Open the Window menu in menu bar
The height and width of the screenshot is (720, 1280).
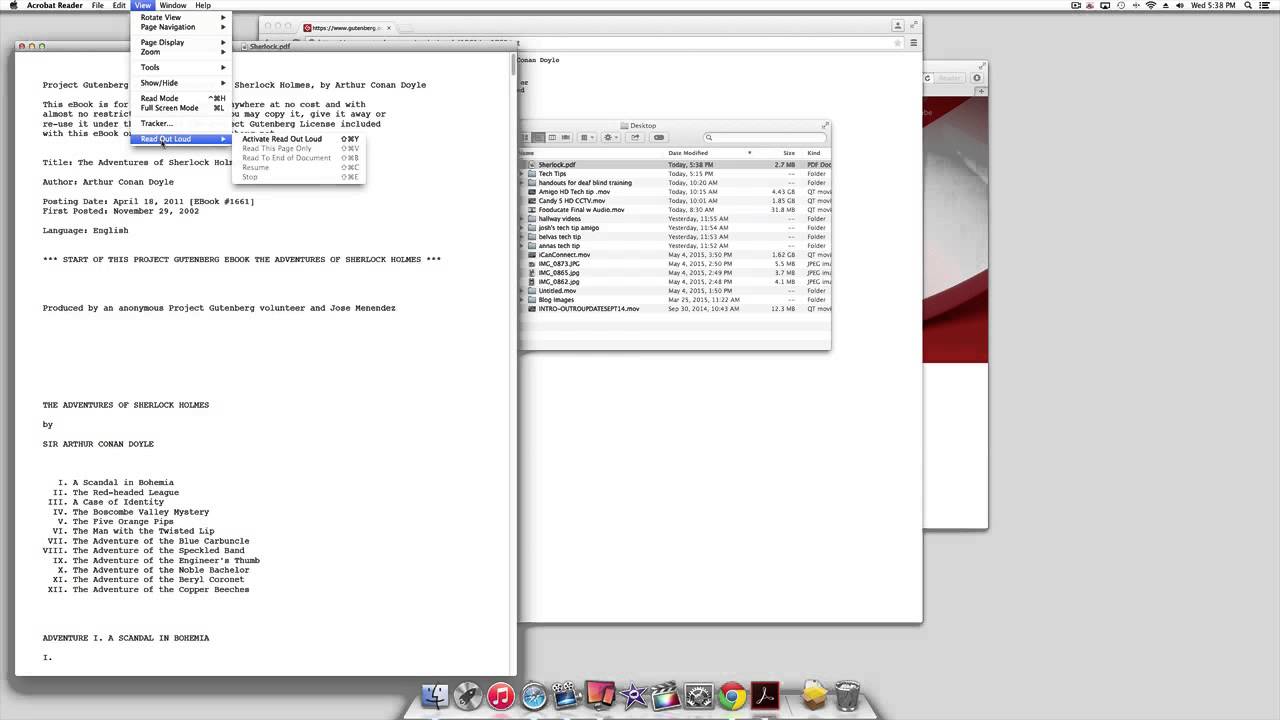pyautogui.click(x=173, y=5)
